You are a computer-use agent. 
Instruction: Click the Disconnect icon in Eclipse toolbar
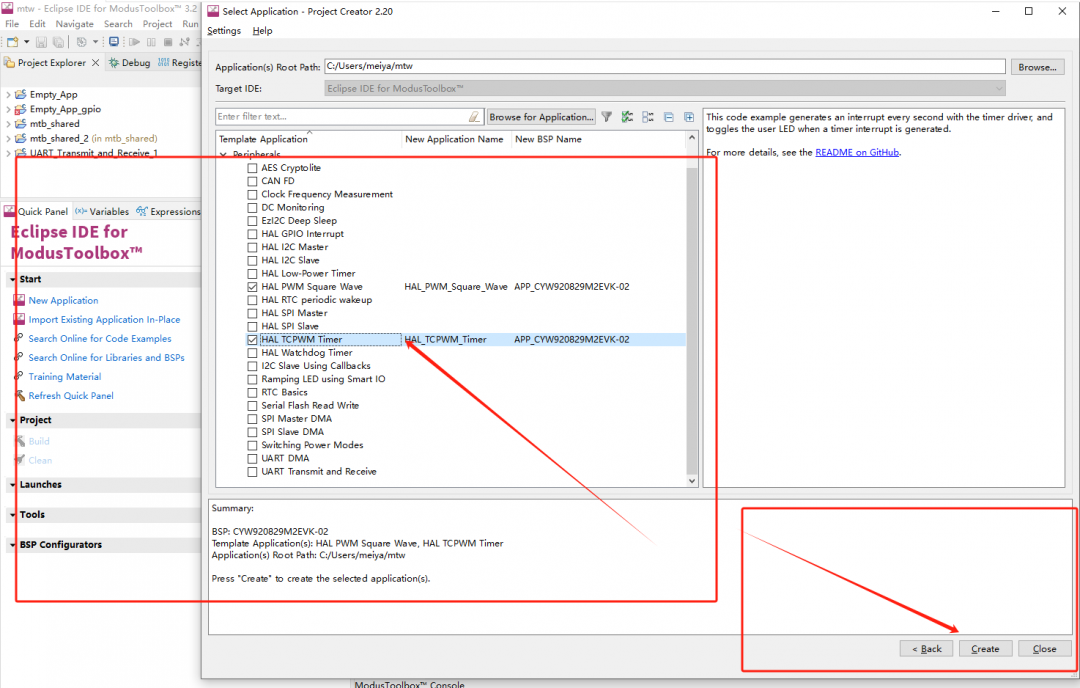pyautogui.click(x=185, y=42)
